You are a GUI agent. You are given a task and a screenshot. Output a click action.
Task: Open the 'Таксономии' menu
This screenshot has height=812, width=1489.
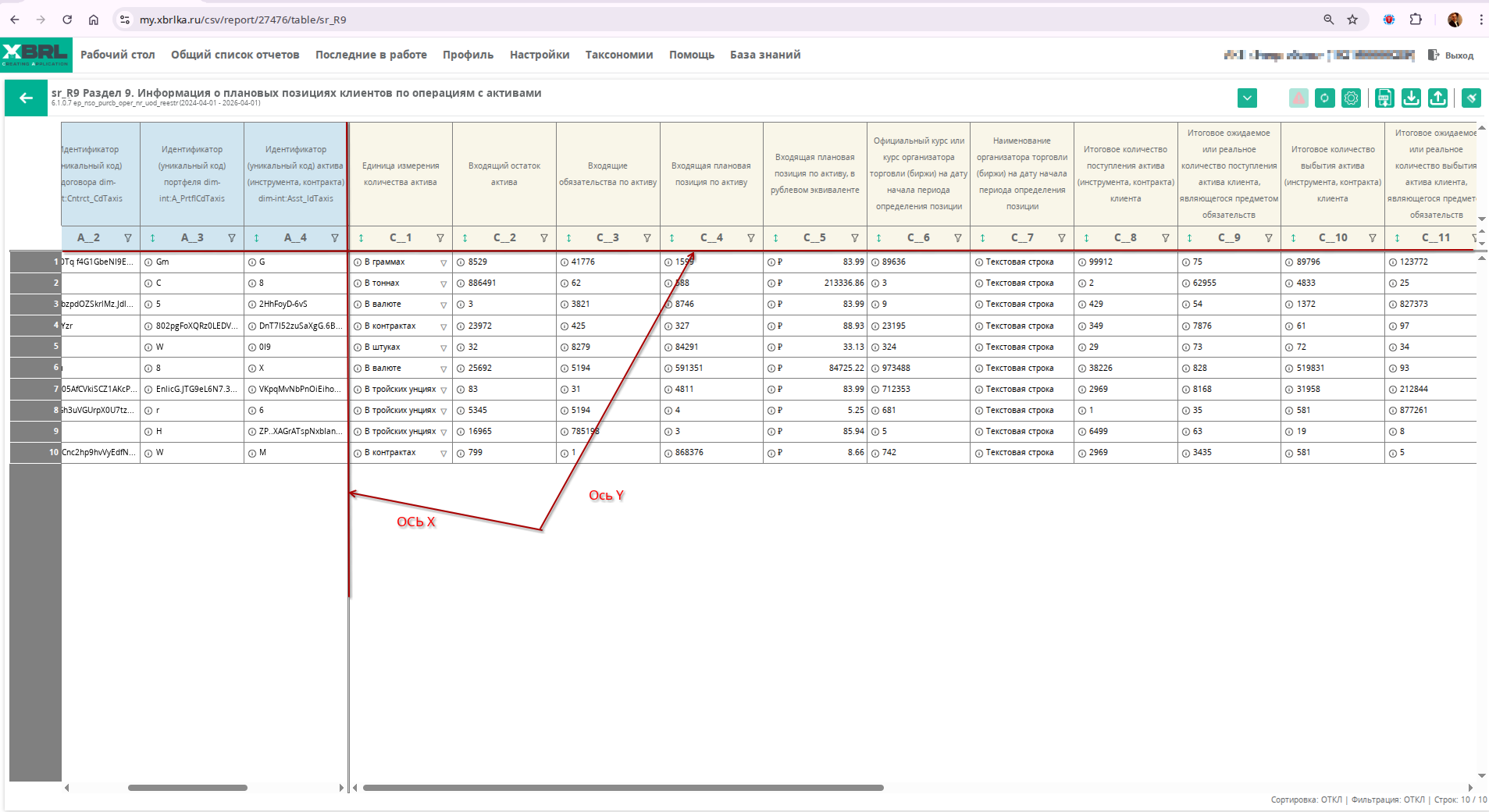click(x=618, y=55)
